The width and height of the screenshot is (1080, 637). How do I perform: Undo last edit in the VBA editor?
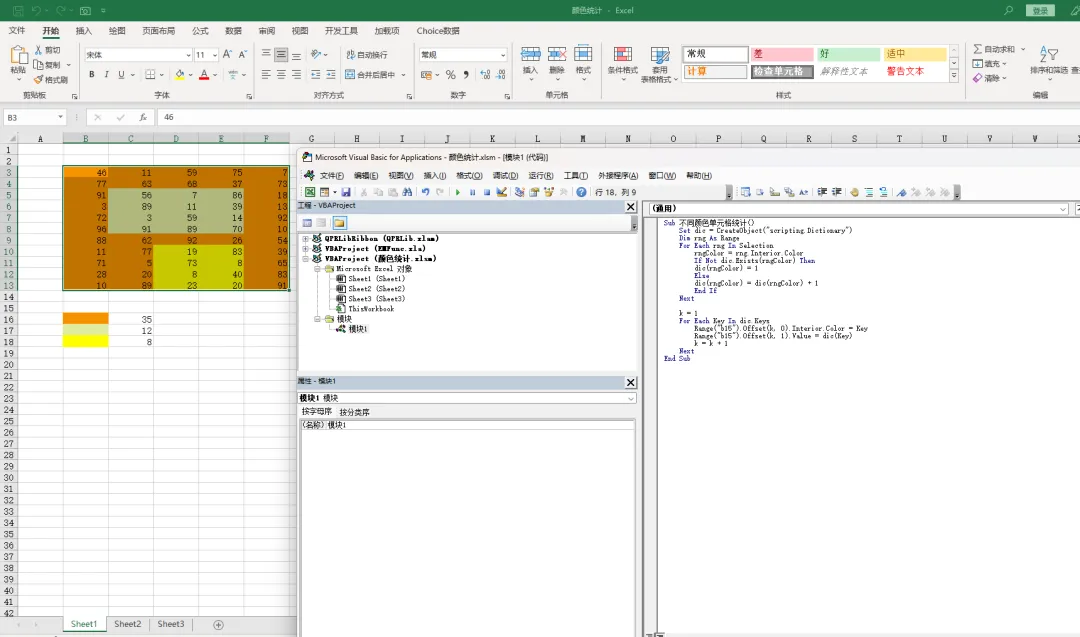coord(426,192)
